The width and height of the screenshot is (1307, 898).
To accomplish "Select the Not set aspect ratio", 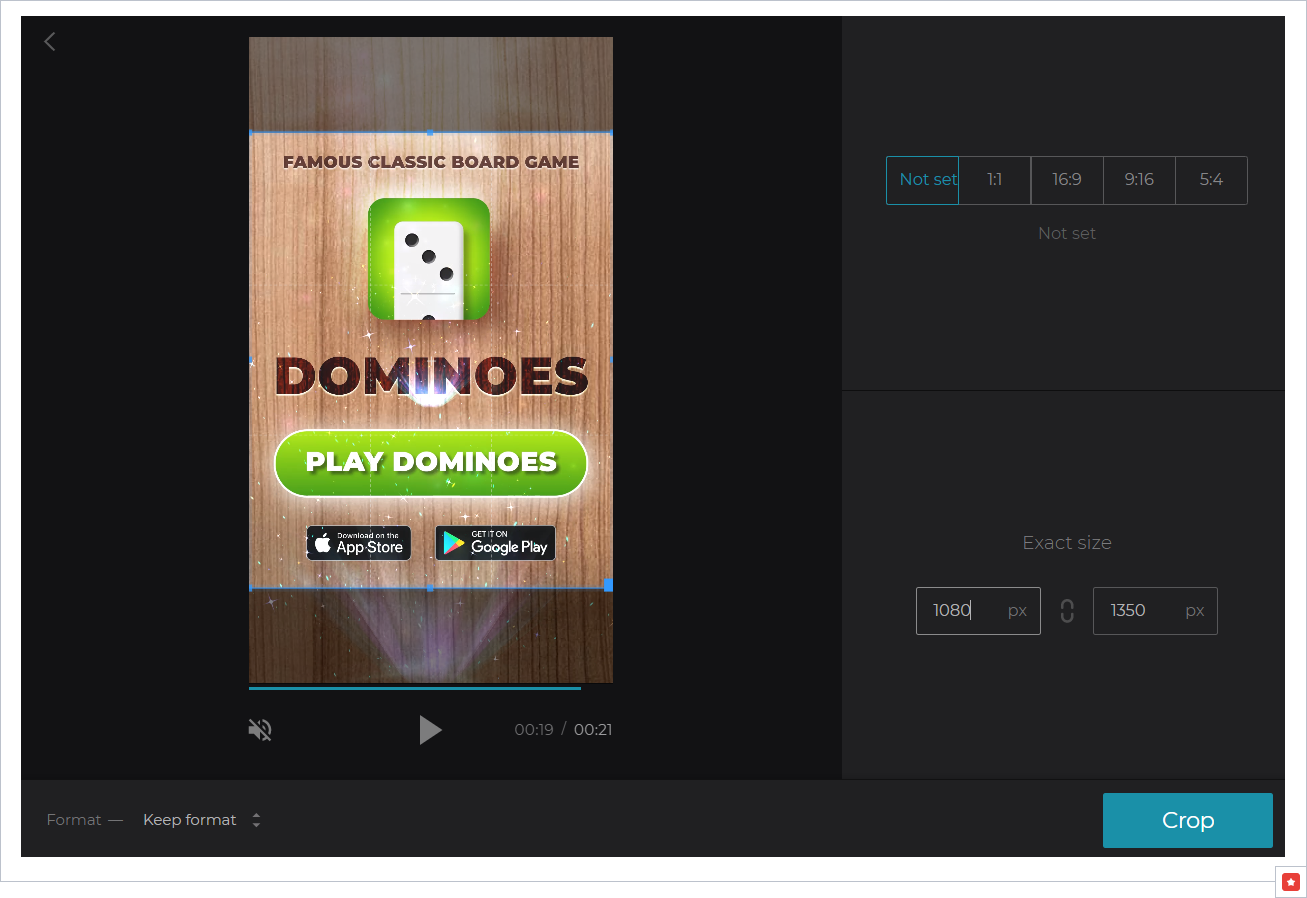I will [x=922, y=180].
